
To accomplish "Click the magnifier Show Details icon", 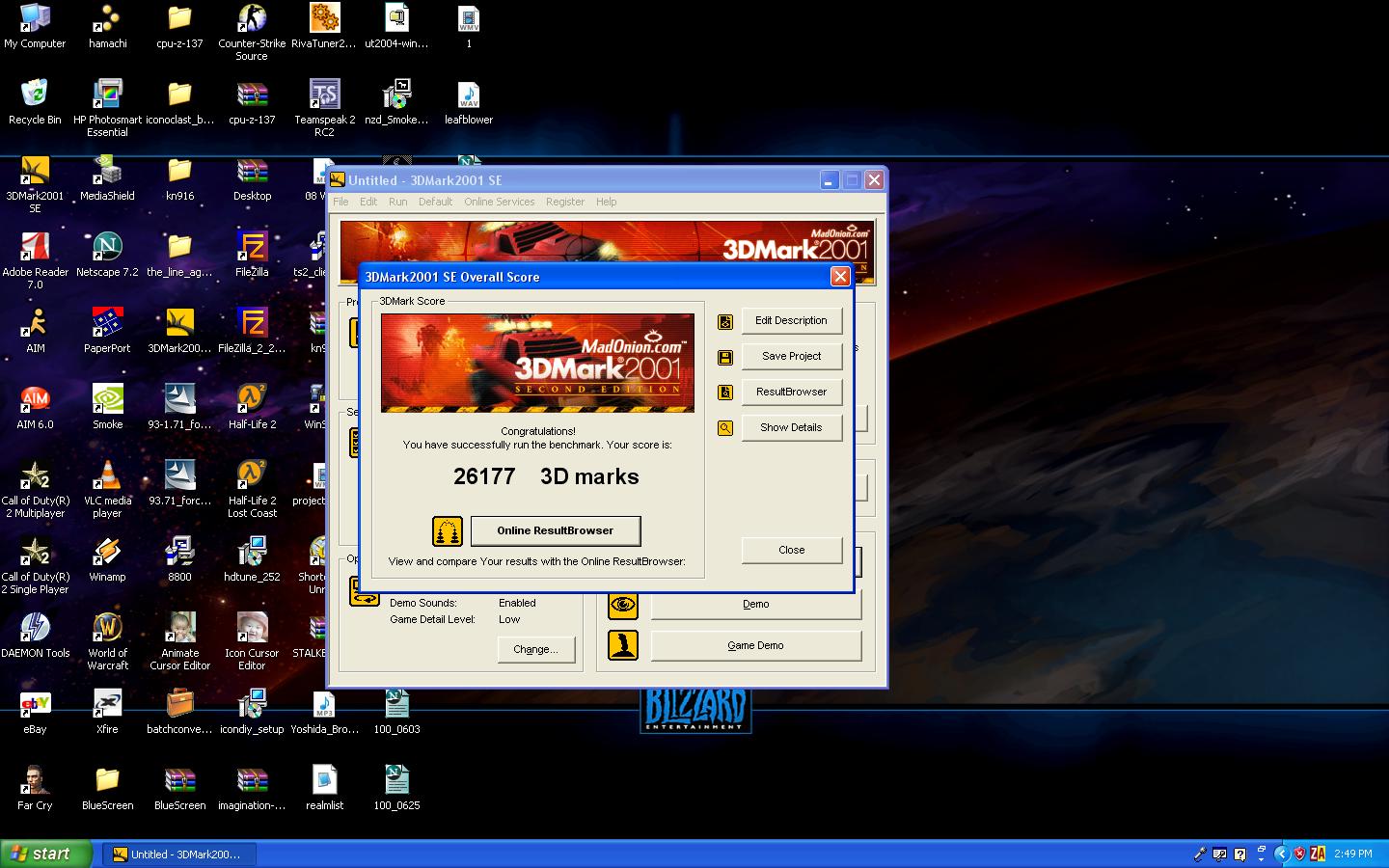I will (x=725, y=428).
